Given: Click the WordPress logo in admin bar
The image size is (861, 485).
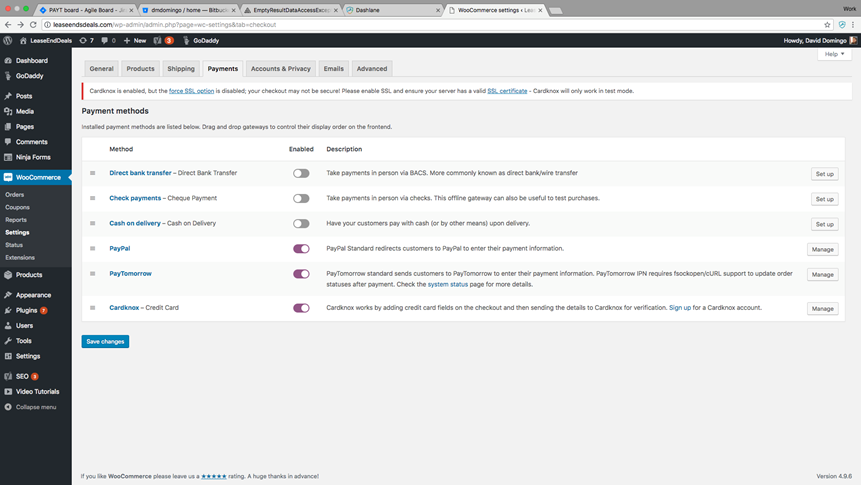Looking at the screenshot, I should click(8, 40).
